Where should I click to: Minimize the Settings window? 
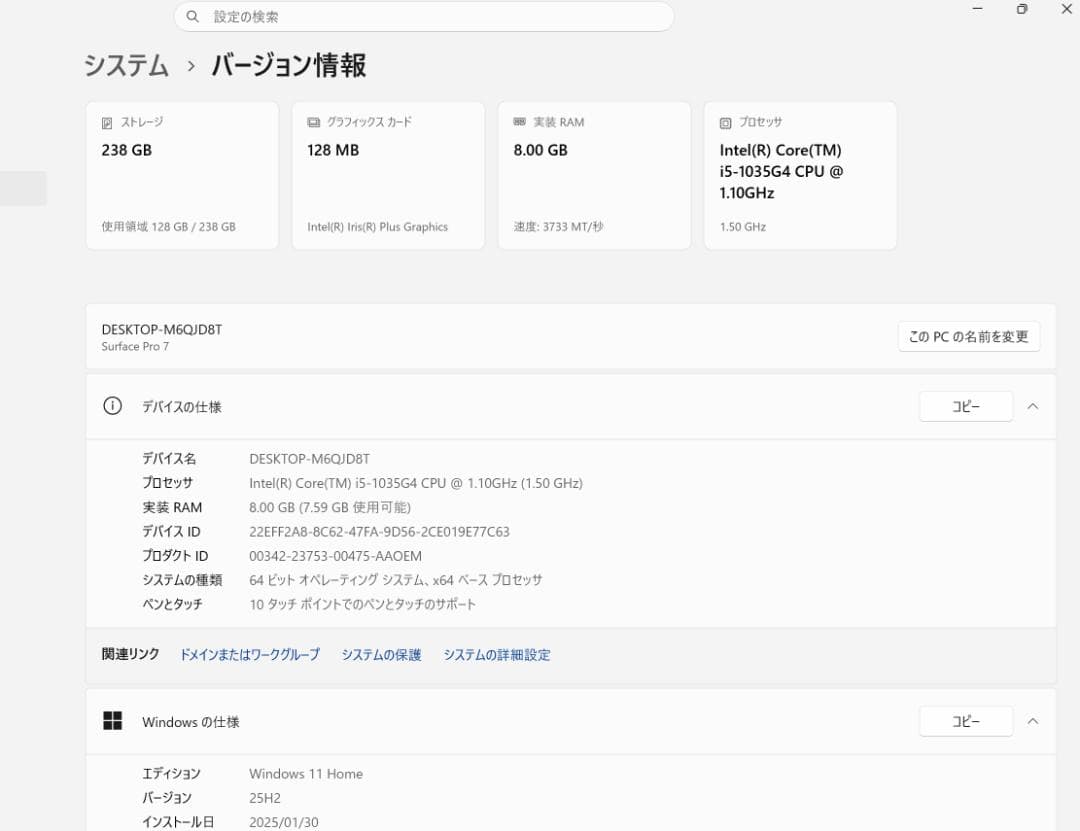(977, 9)
